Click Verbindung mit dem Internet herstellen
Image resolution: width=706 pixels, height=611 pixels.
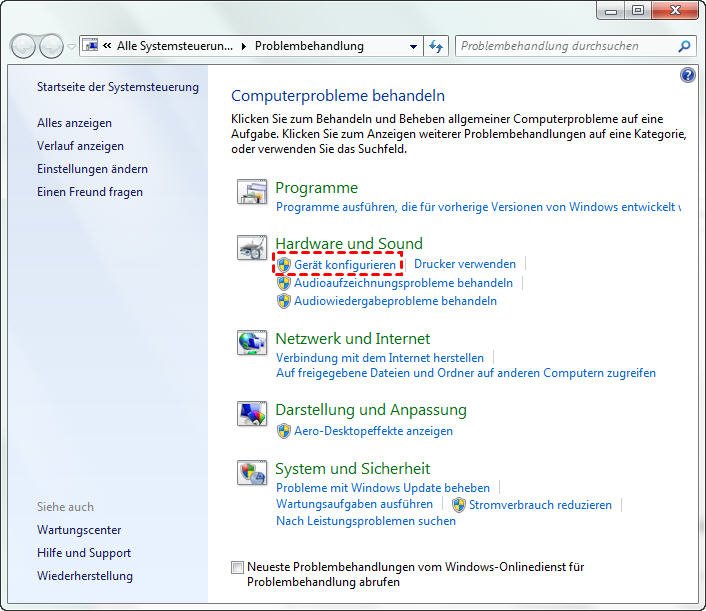(x=380, y=358)
